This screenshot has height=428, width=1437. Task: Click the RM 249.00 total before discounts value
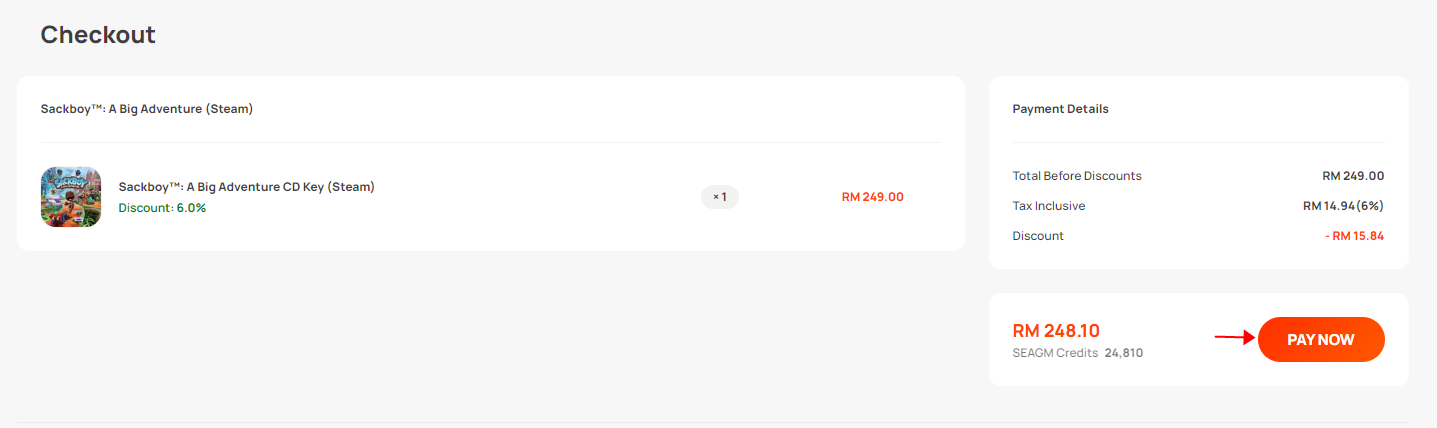tap(1353, 176)
